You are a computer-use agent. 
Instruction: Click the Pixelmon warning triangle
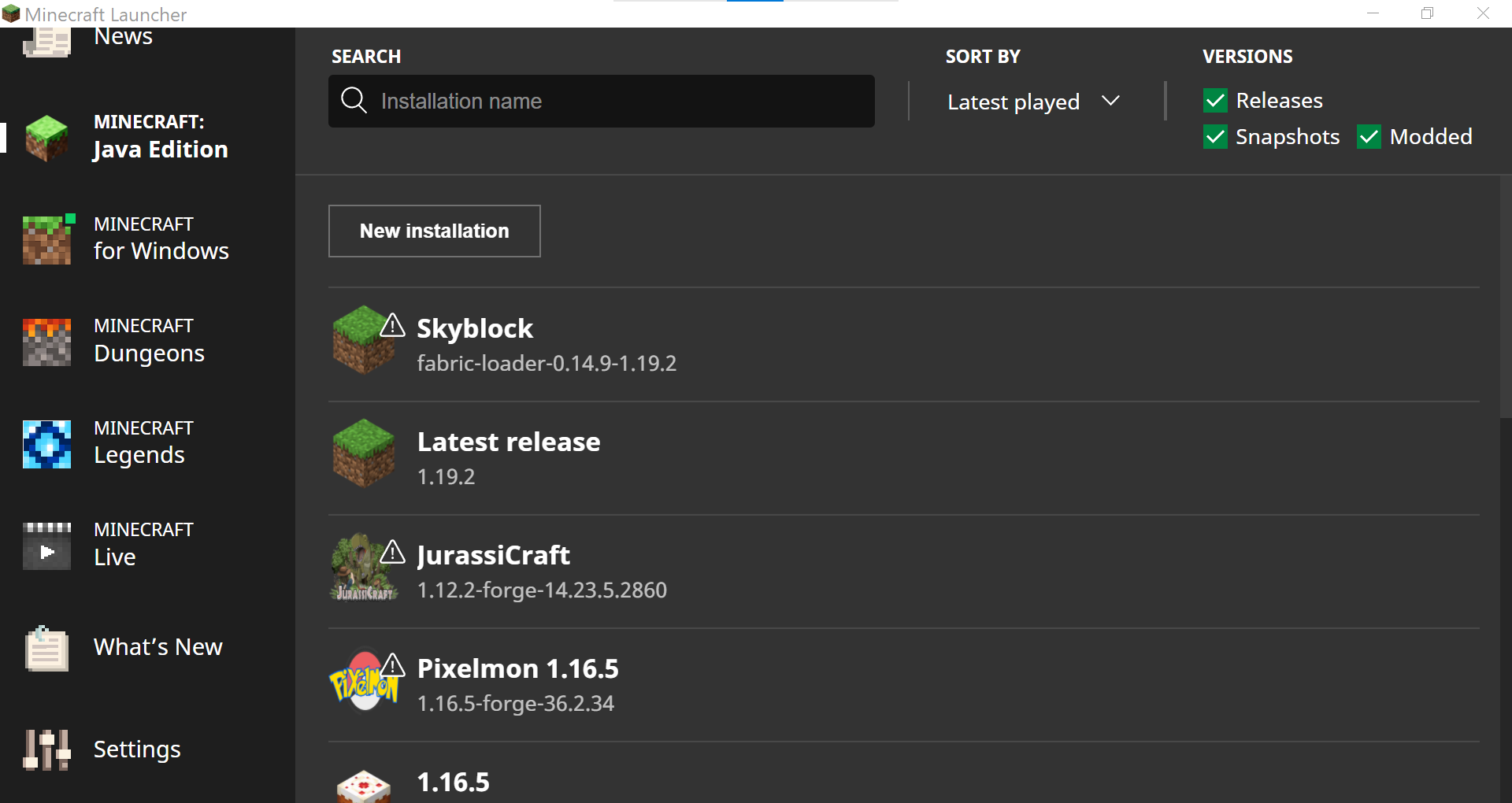click(x=392, y=664)
